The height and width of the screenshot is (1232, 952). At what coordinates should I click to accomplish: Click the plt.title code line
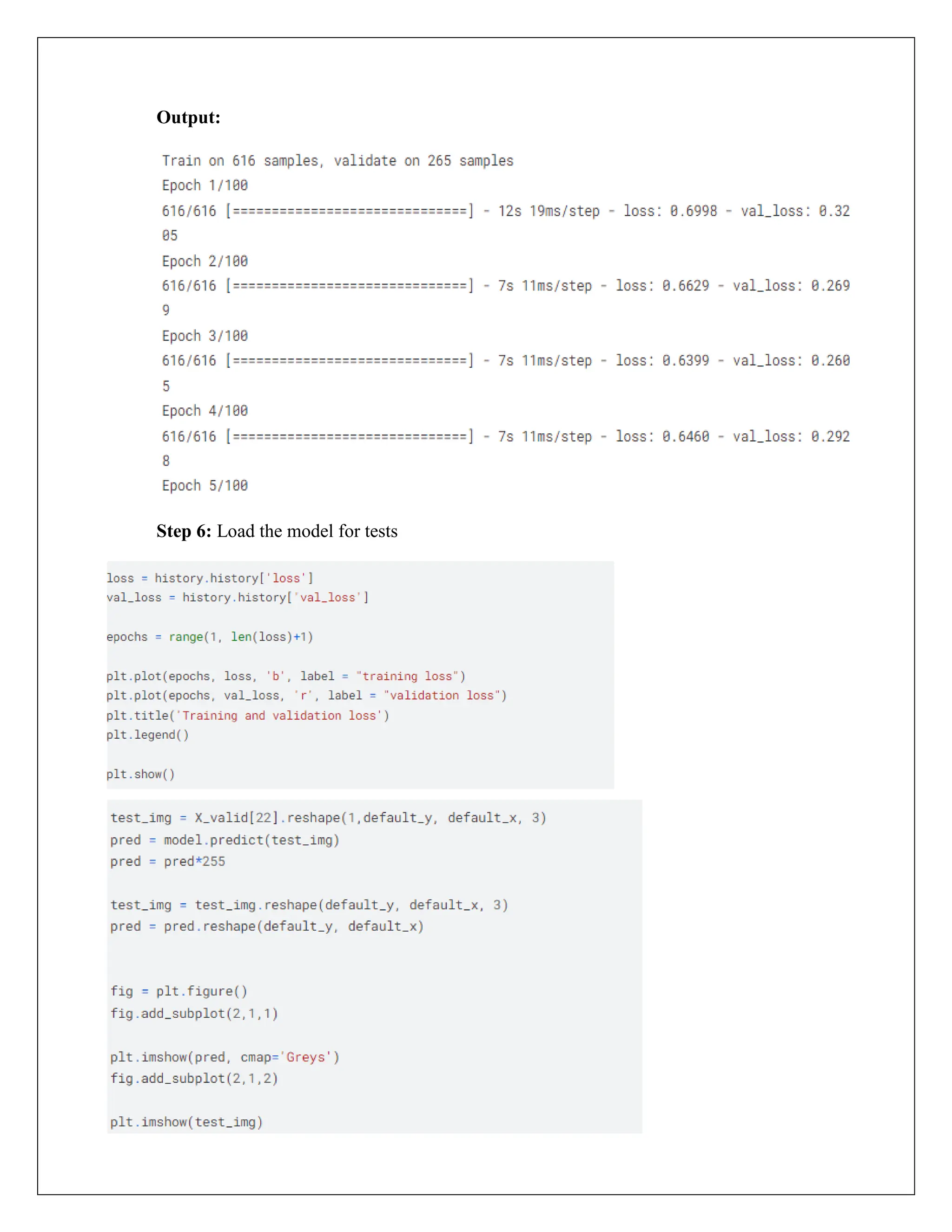pyautogui.click(x=248, y=716)
